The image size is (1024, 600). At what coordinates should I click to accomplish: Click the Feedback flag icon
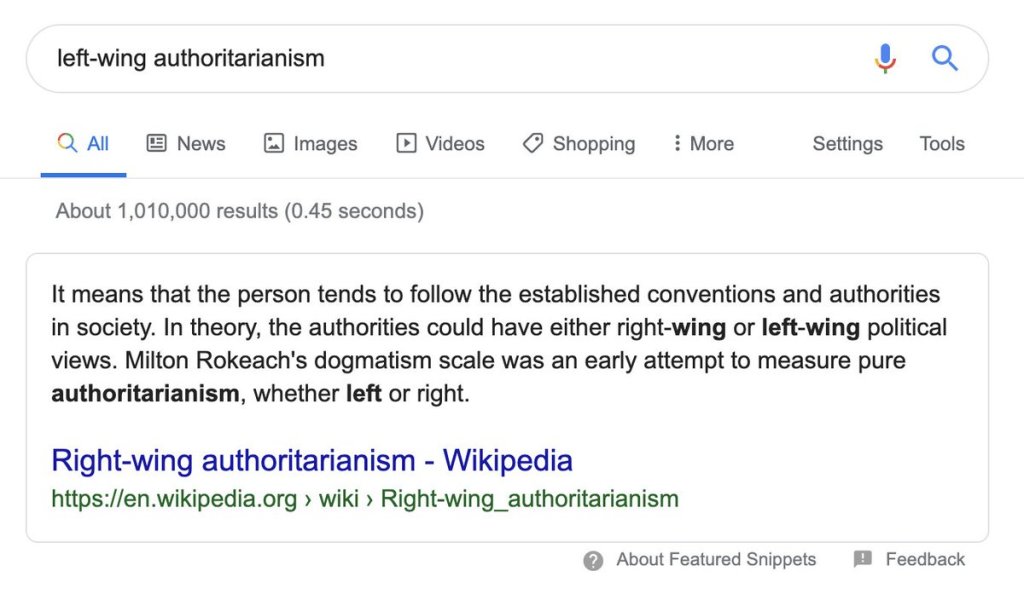click(x=862, y=559)
